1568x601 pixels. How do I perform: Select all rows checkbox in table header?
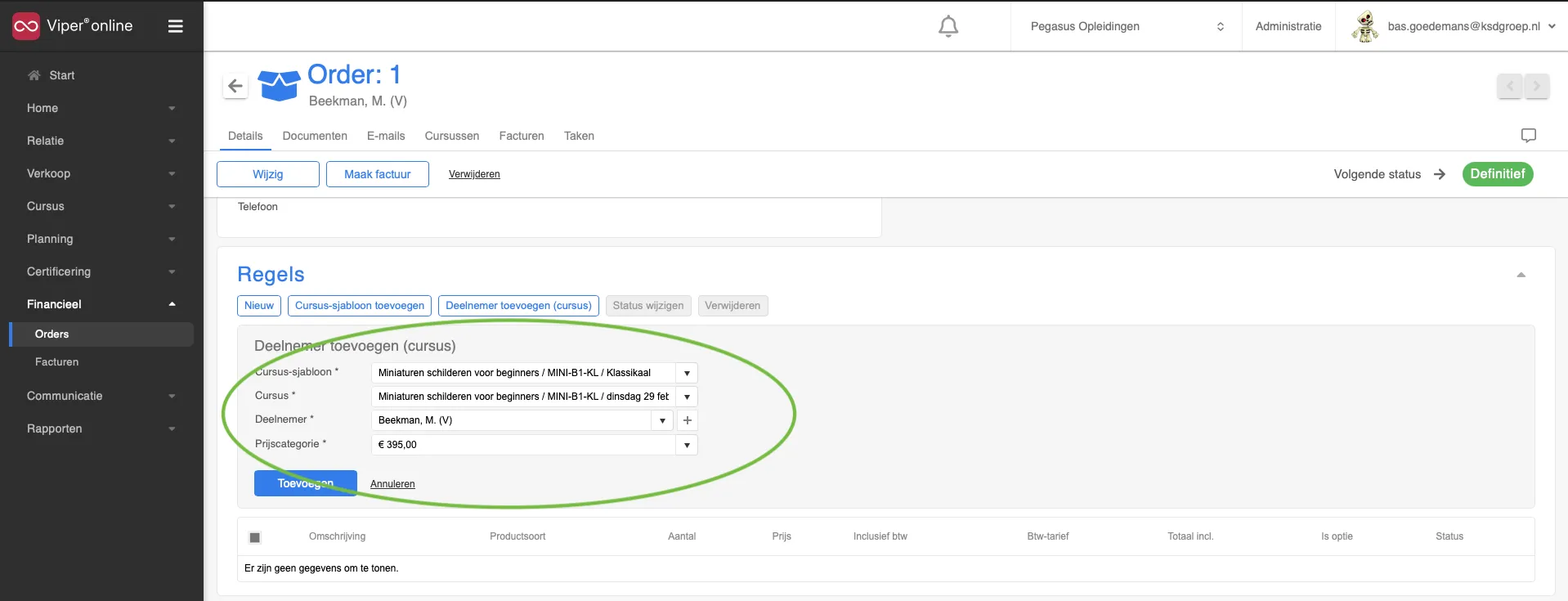pos(254,537)
